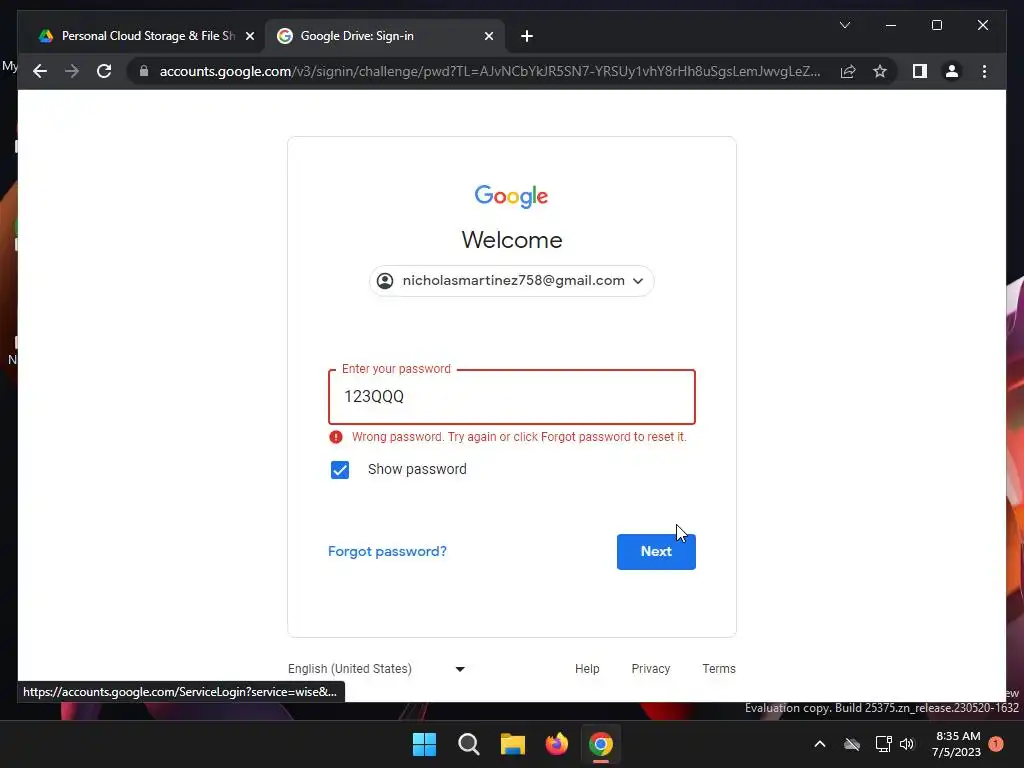1024x768 pixels.
Task: Select the Google Drive: Sign-in tab
Action: click(x=385, y=36)
